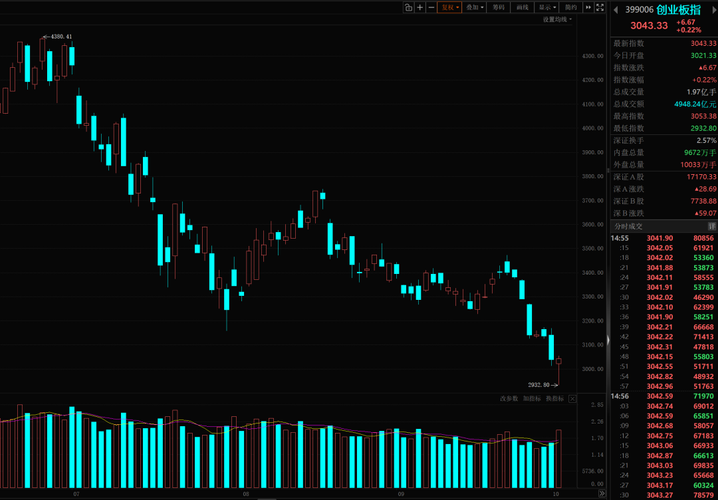Zoom out chart with minus icon

point(431,7)
